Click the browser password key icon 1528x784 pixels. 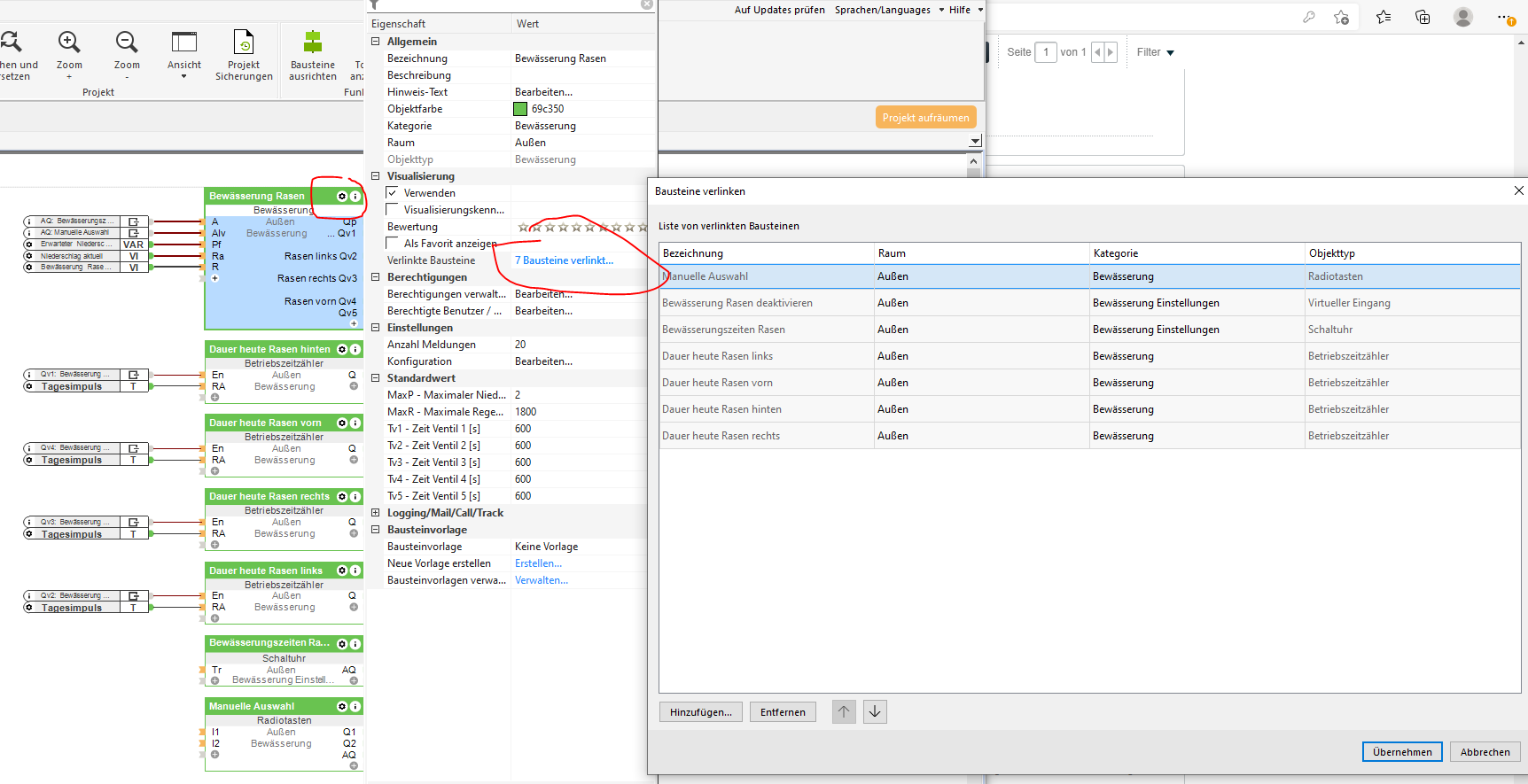(1309, 17)
